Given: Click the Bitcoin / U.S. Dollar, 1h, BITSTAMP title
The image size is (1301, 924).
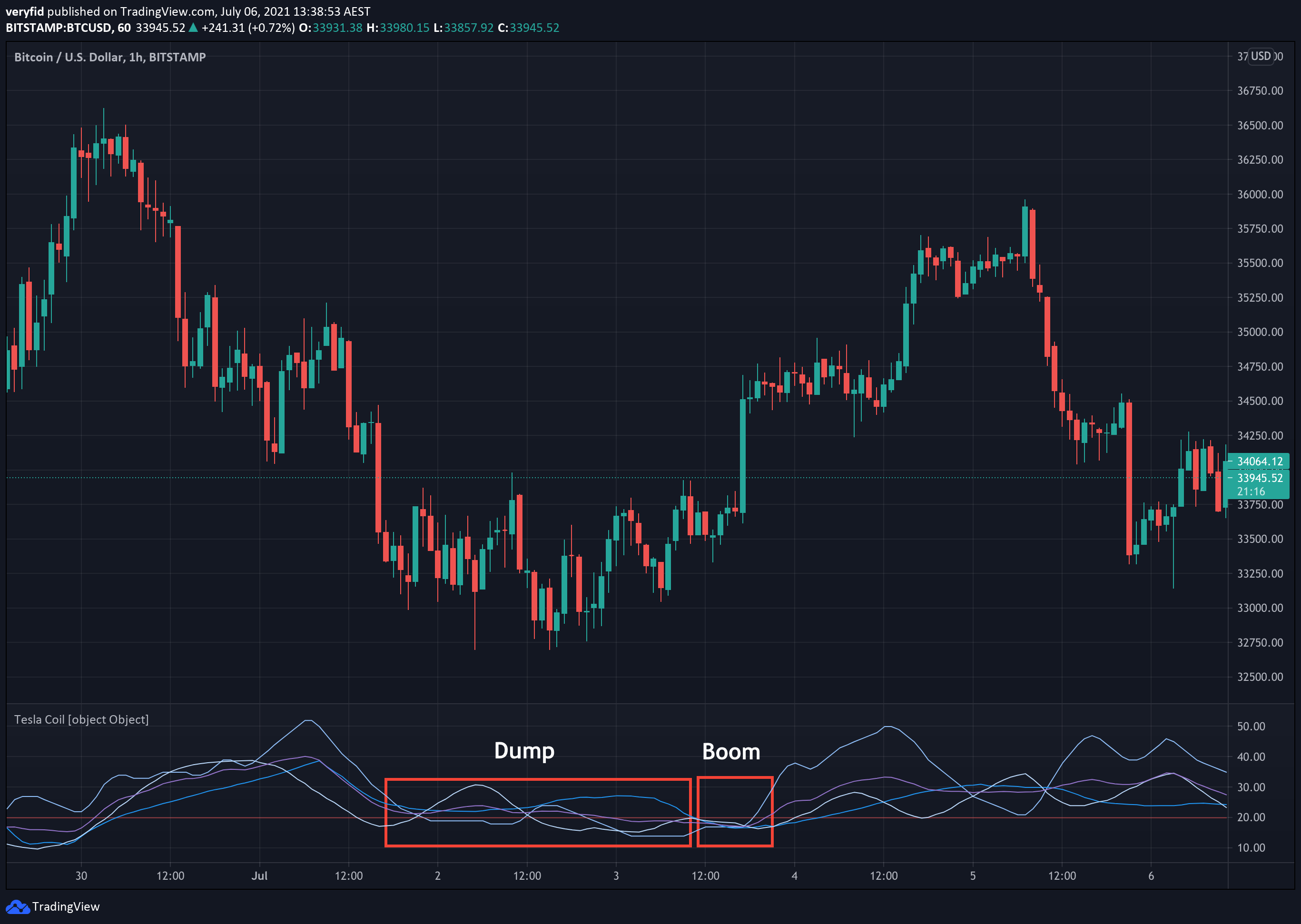Looking at the screenshot, I should (110, 58).
